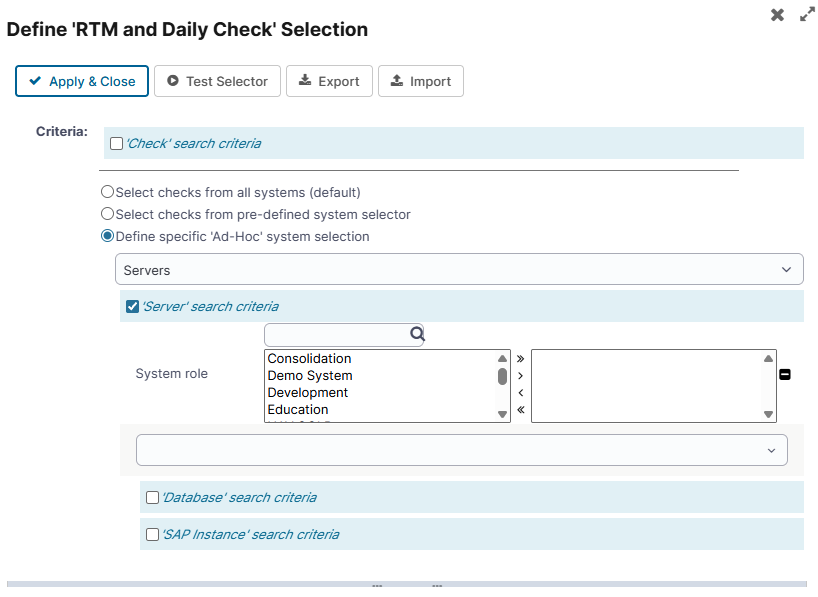Remove all roles from selected list
Viewport: 818px width, 597px height.
(x=520, y=410)
